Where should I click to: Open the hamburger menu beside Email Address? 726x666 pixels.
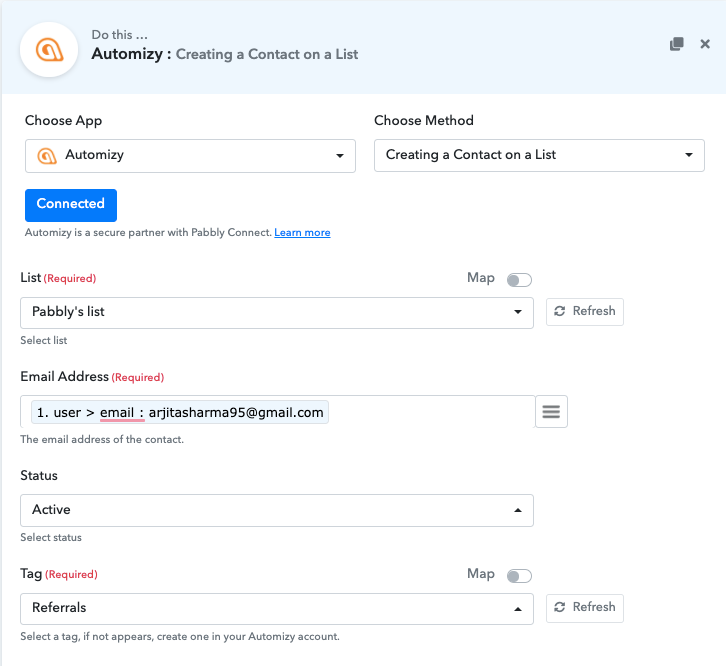pyautogui.click(x=551, y=411)
